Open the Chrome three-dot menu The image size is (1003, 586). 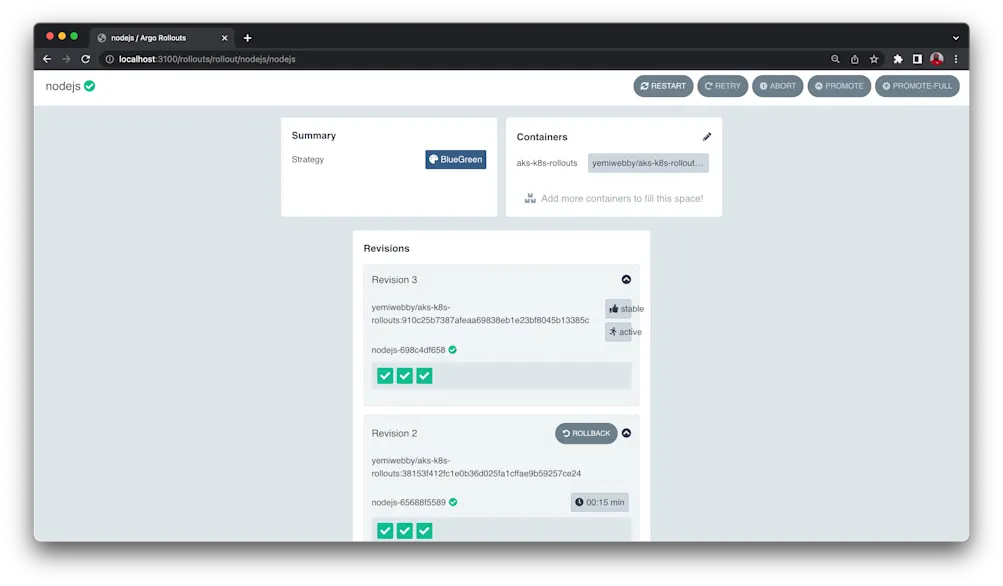pyautogui.click(x=956, y=59)
